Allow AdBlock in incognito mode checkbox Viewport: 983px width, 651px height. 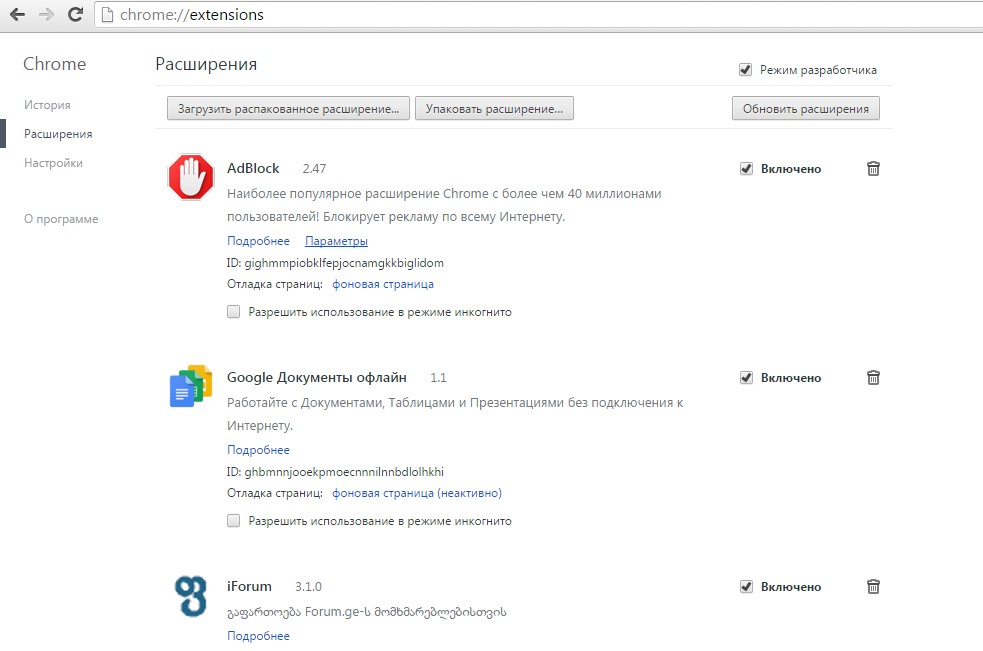pos(233,312)
